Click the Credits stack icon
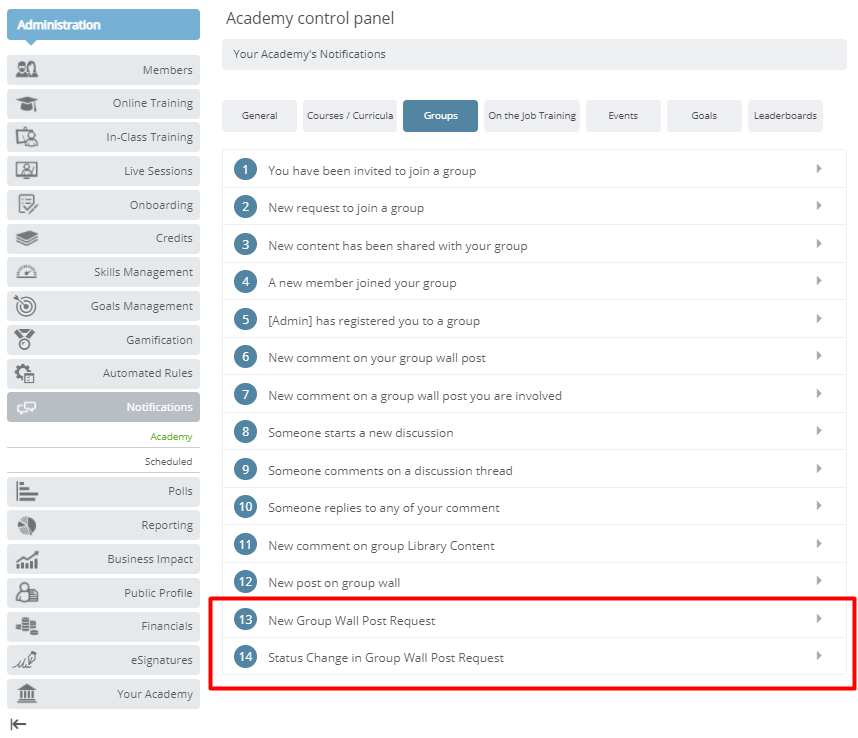This screenshot has height=738, width=858. [27, 238]
